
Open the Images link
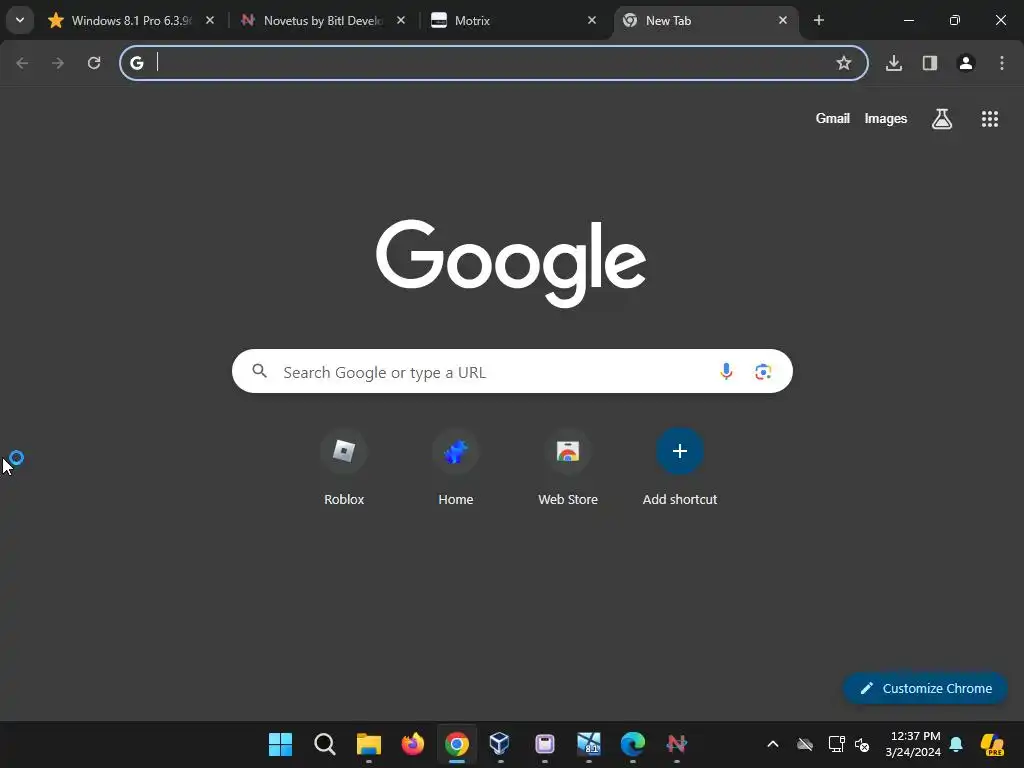[886, 118]
